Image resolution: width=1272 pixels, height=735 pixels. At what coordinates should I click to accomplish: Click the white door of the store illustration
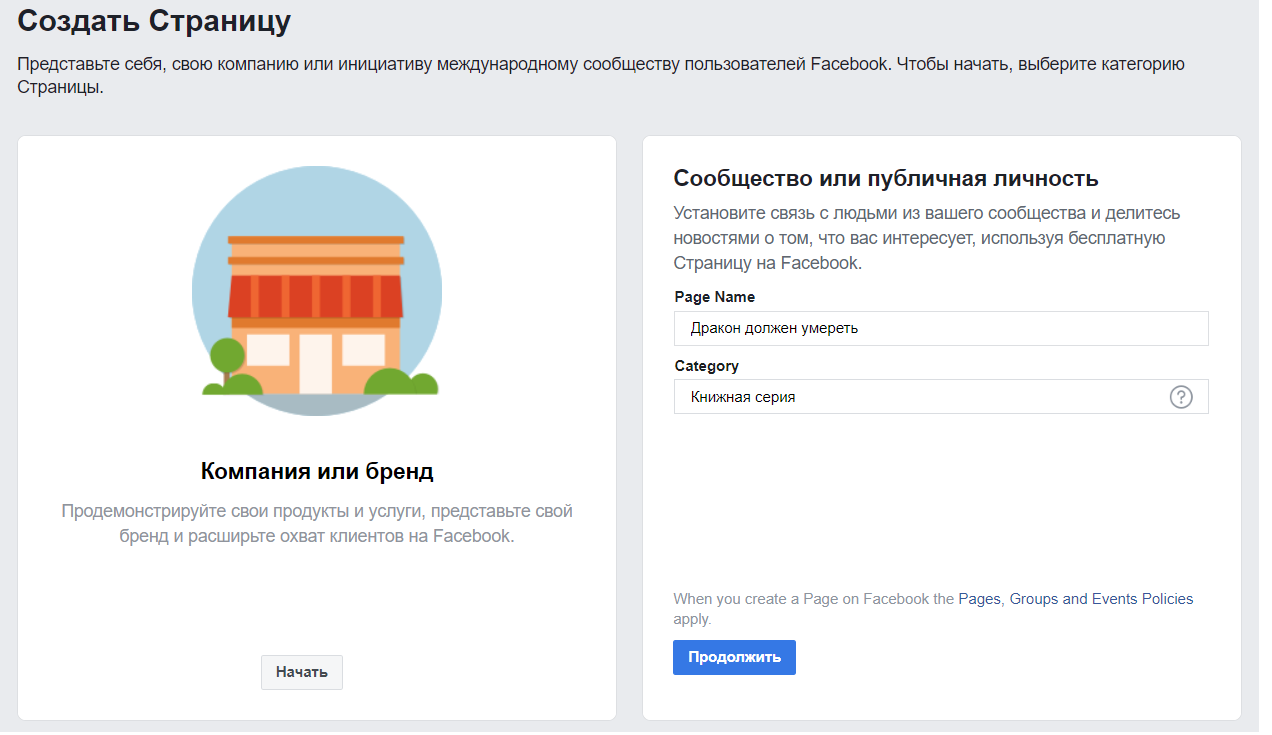pyautogui.click(x=315, y=363)
